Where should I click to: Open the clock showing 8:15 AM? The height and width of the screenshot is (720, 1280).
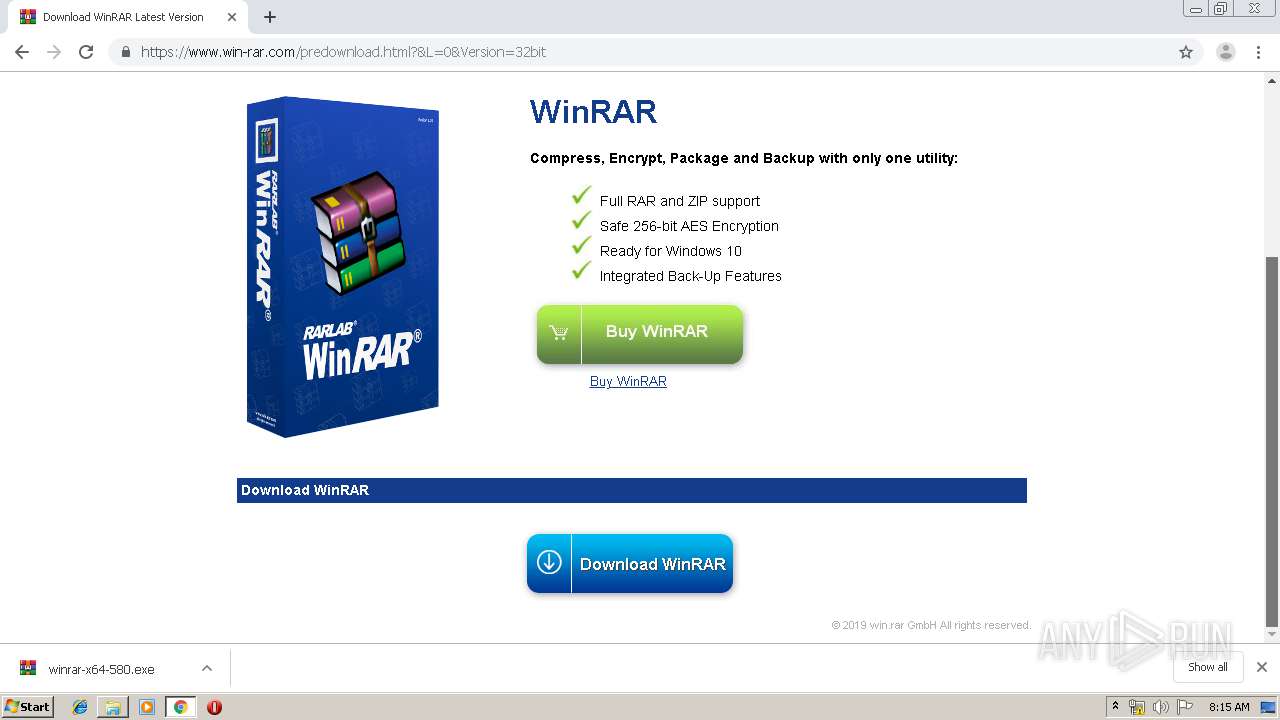click(x=1229, y=707)
